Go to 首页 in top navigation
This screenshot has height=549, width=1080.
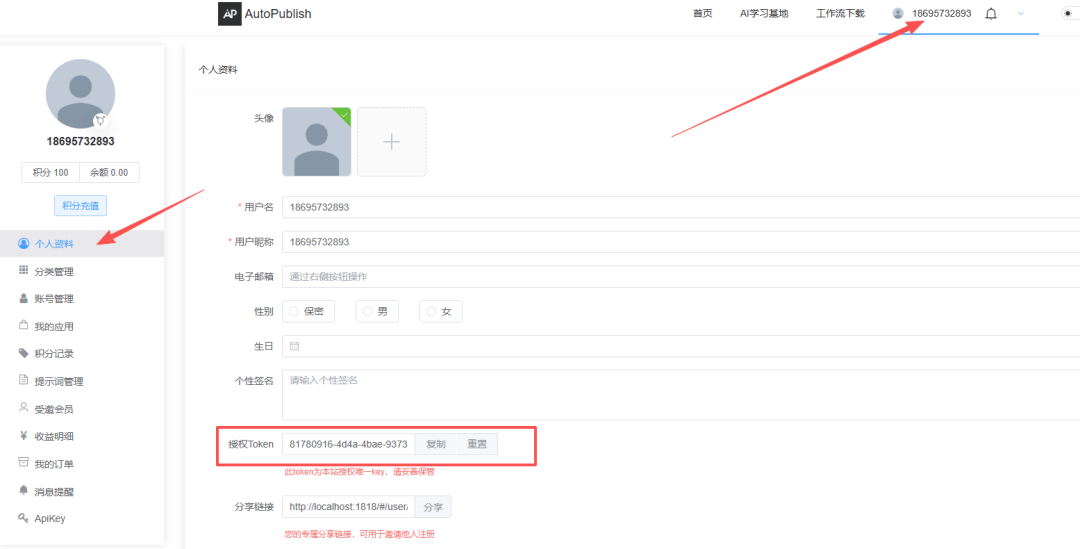703,14
